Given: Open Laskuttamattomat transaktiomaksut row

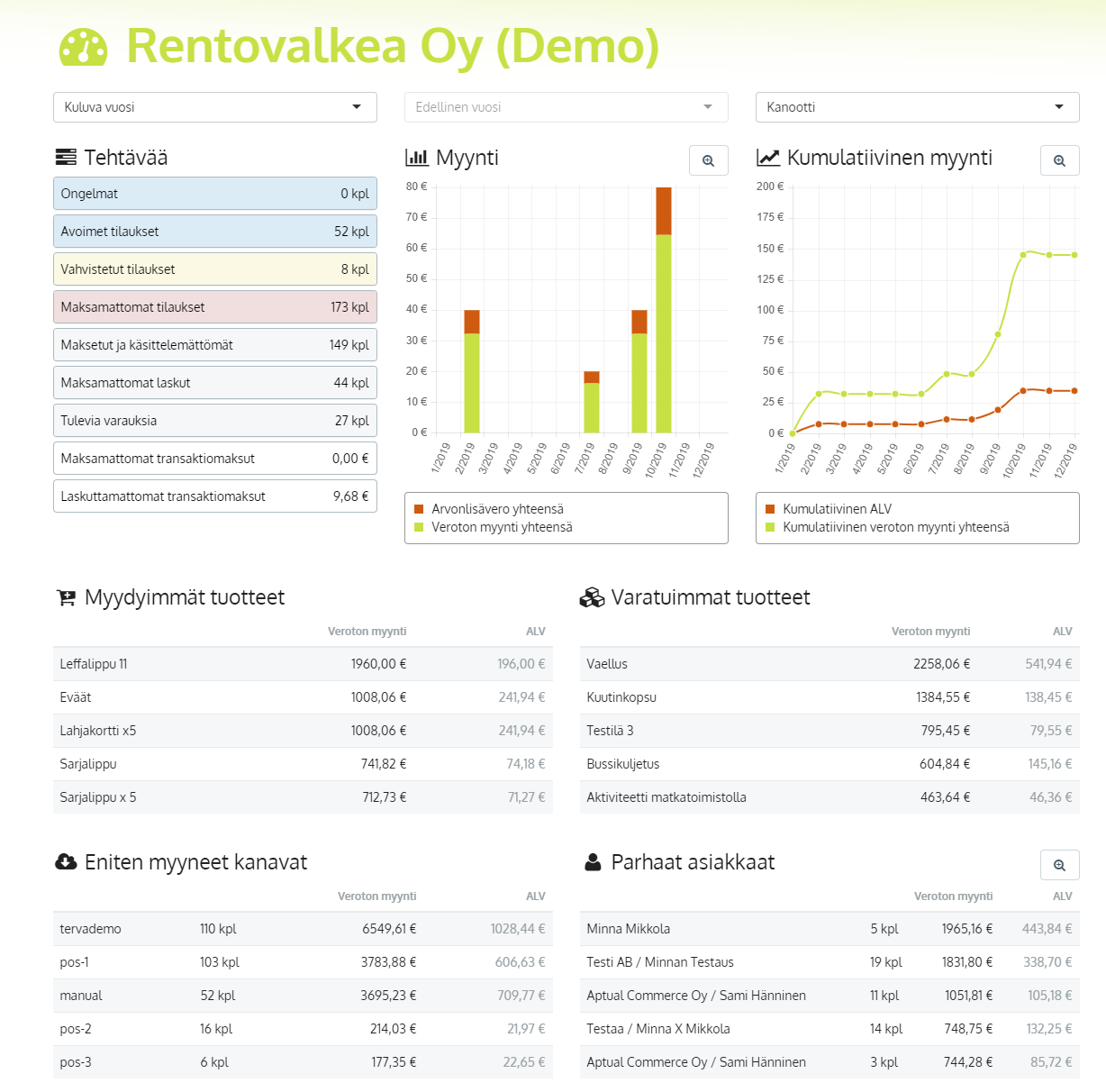Looking at the screenshot, I should point(215,496).
